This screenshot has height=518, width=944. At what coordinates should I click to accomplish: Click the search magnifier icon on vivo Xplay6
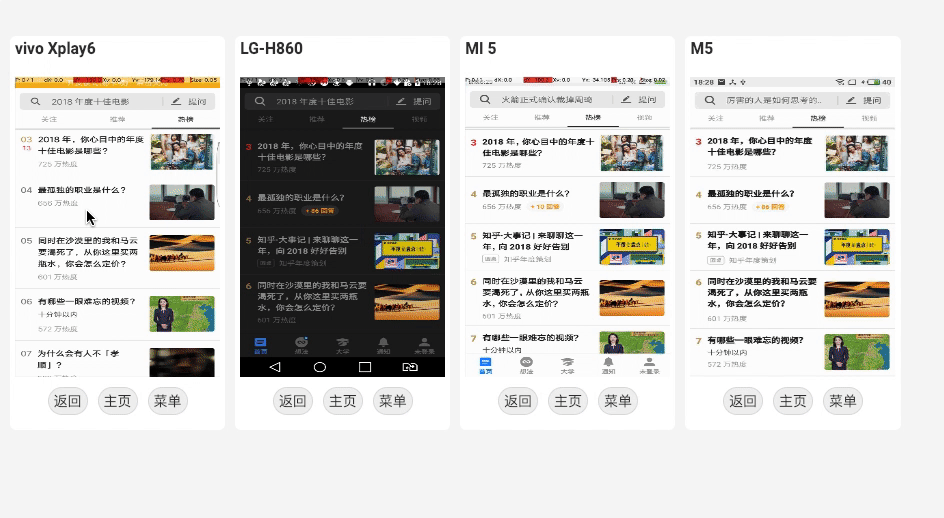point(36,101)
